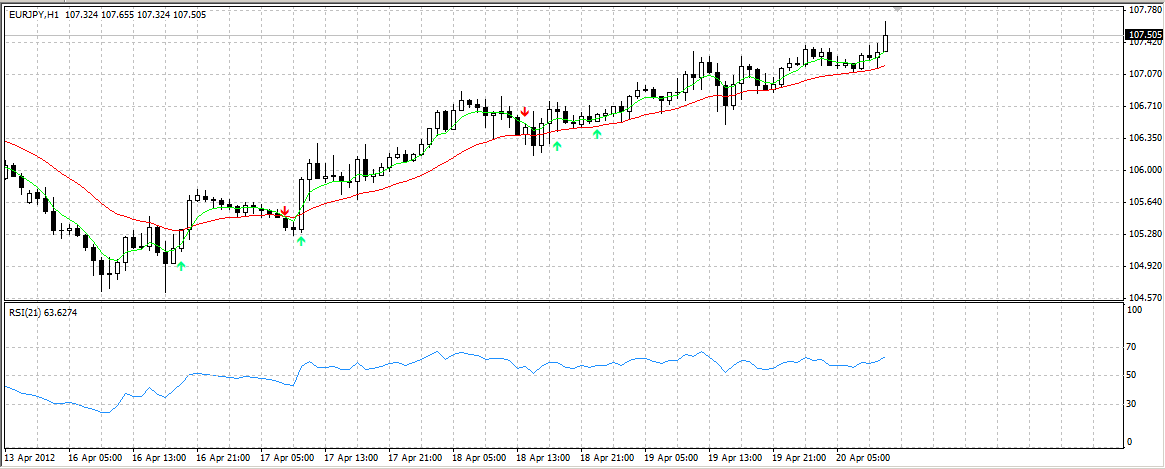Image resolution: width=1165 pixels, height=469 pixels.
Task: Click the 105.640 price scale value
Action: [1144, 202]
